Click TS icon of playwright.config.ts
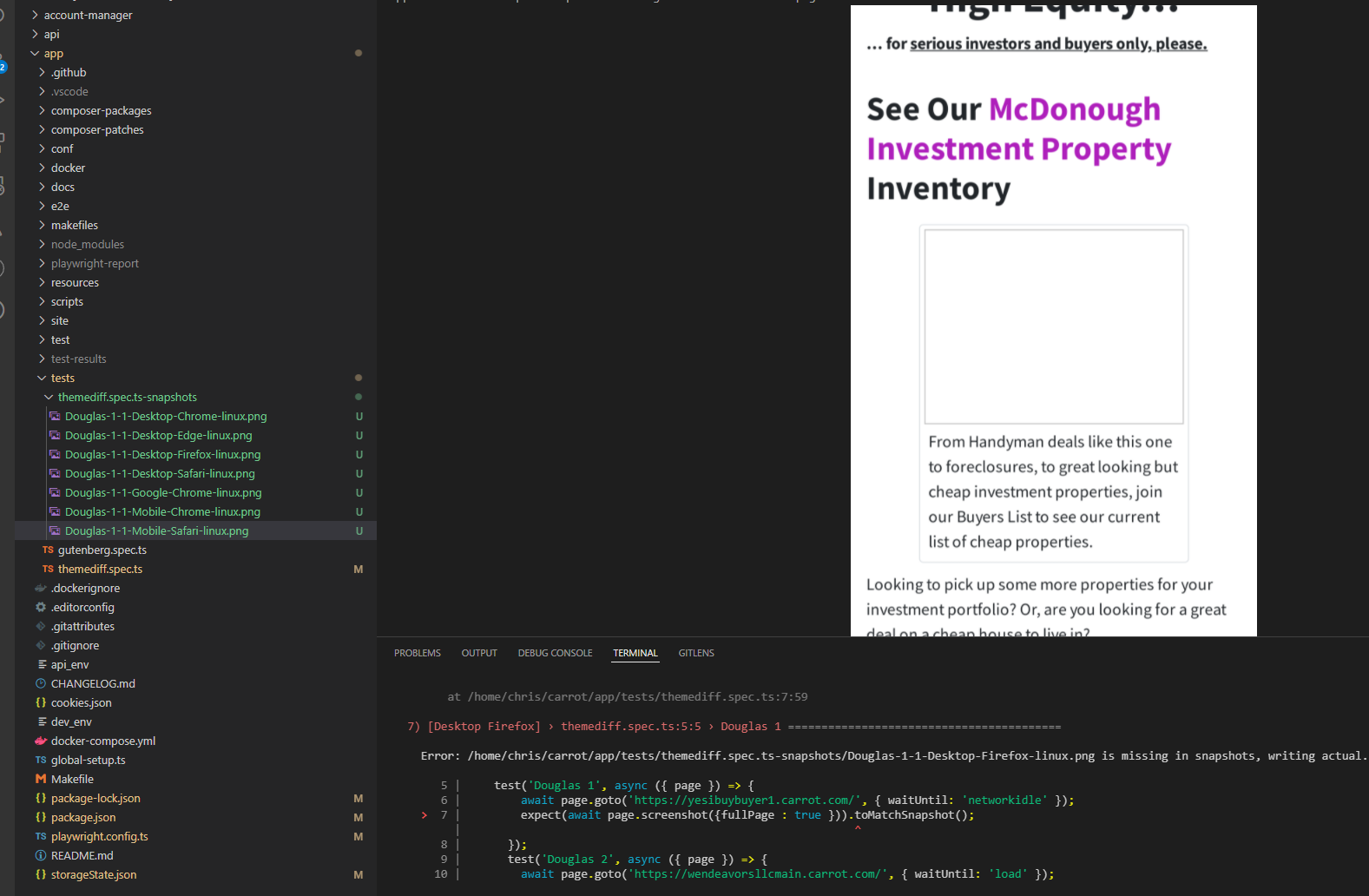The width and height of the screenshot is (1369, 896). (41, 836)
